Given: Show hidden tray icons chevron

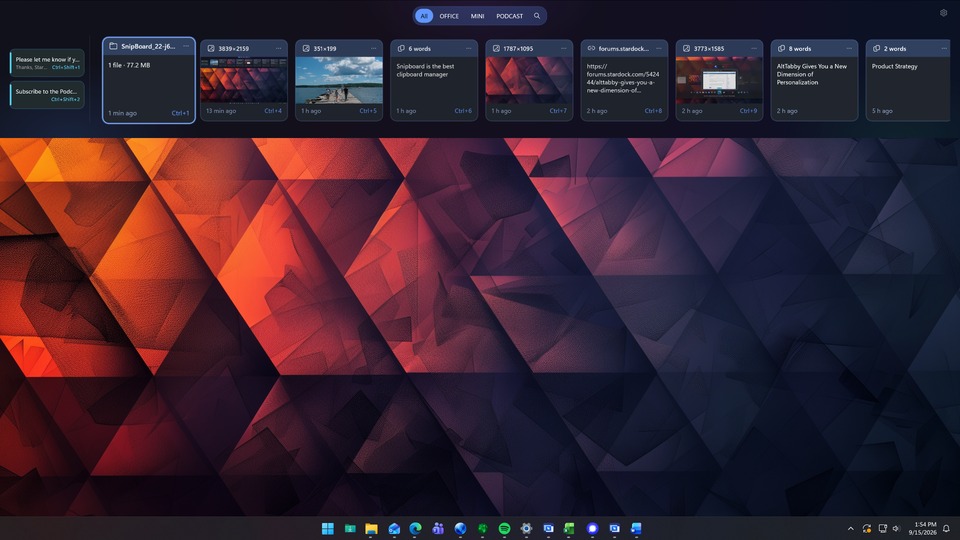Looking at the screenshot, I should (x=850, y=528).
